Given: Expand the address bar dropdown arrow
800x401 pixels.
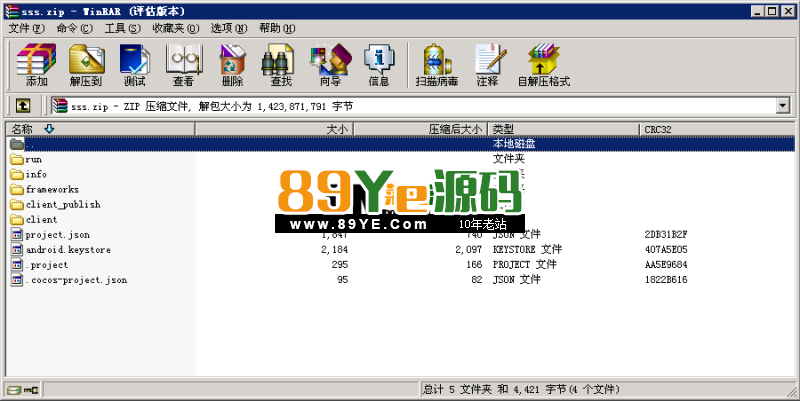Looking at the screenshot, I should (783, 106).
